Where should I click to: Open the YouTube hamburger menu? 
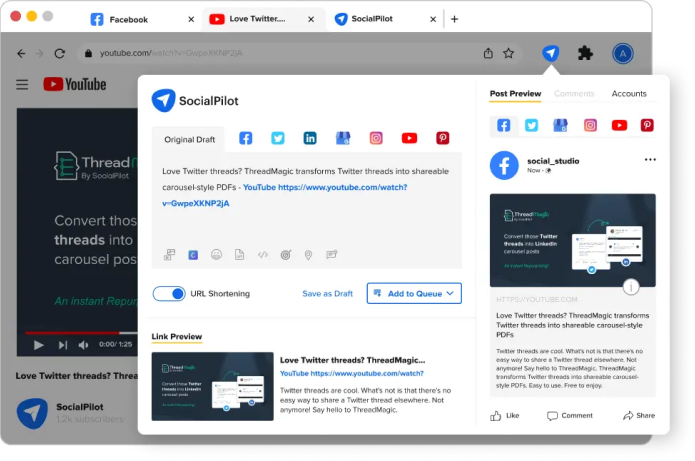22,84
